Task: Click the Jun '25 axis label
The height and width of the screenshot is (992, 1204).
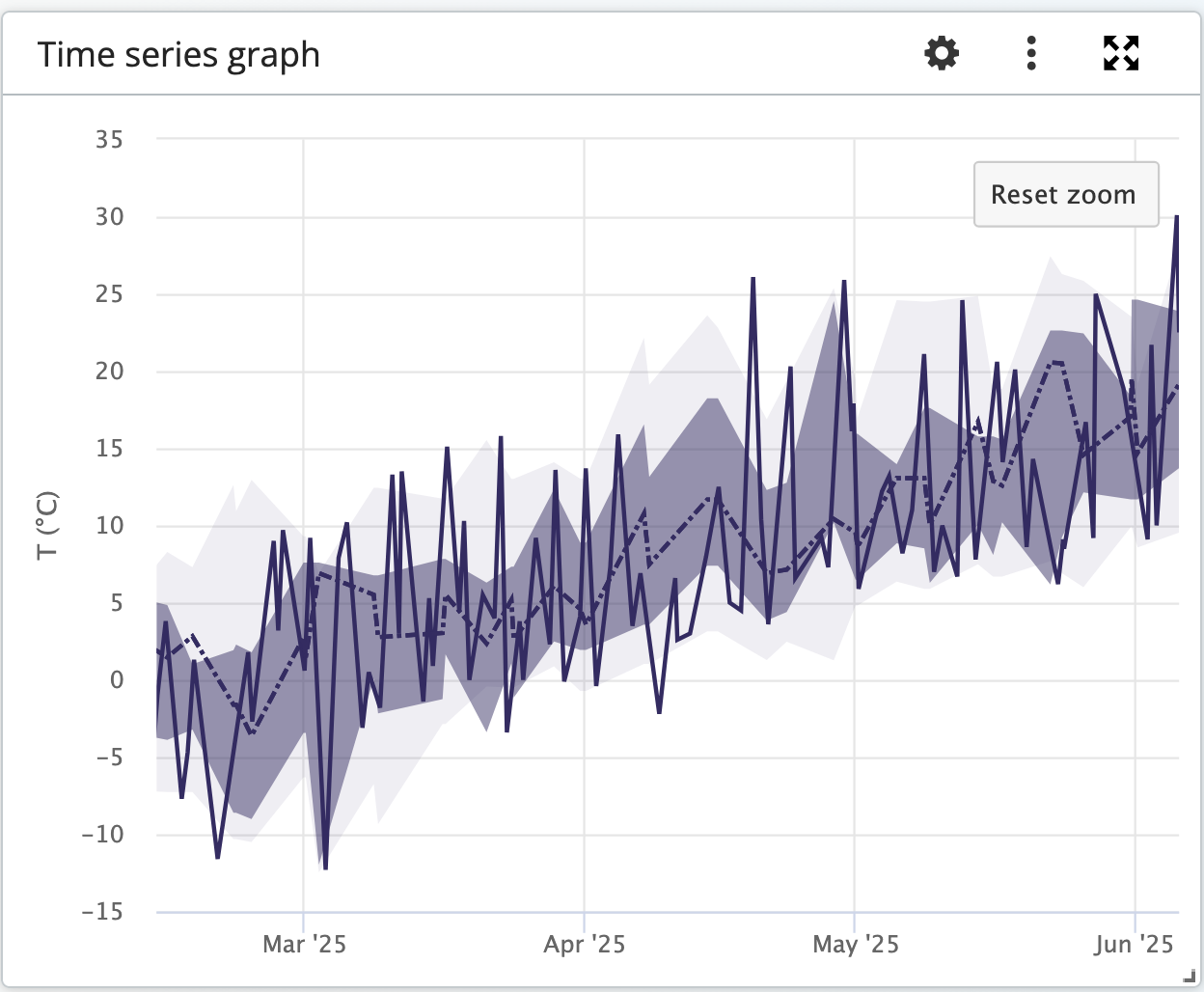Action: 1134,945
